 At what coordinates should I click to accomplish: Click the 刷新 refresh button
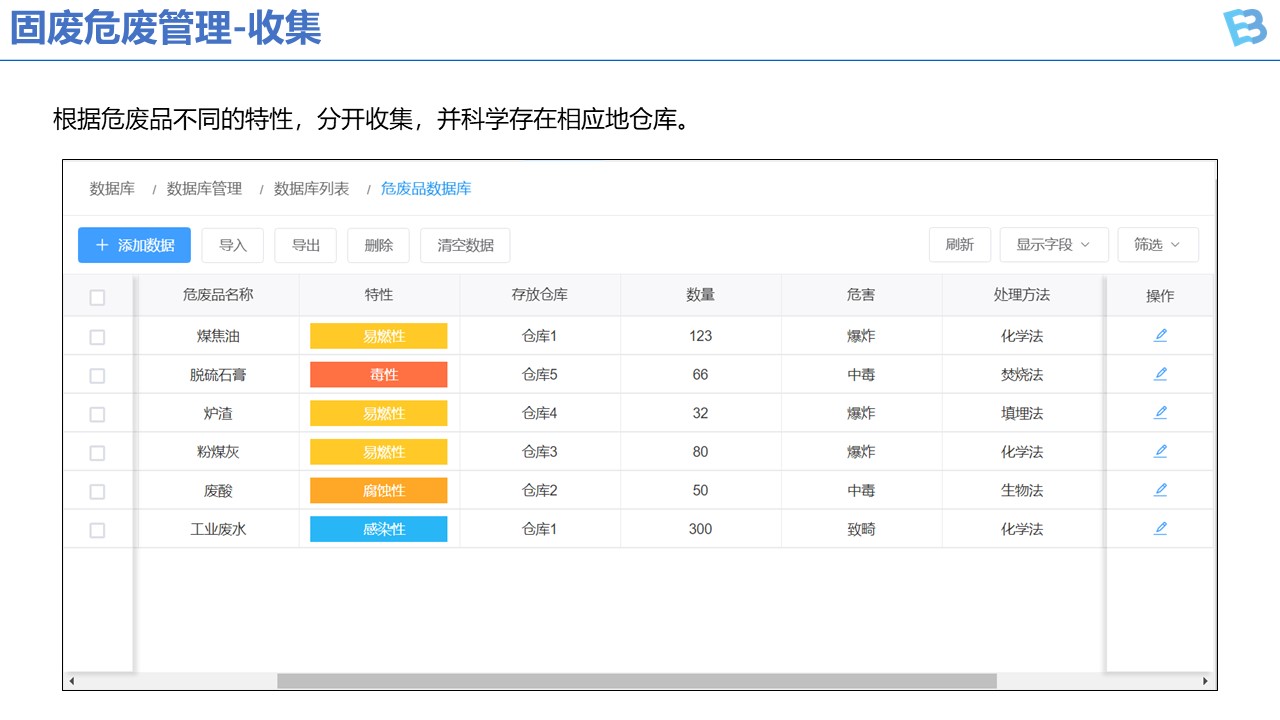(x=959, y=245)
